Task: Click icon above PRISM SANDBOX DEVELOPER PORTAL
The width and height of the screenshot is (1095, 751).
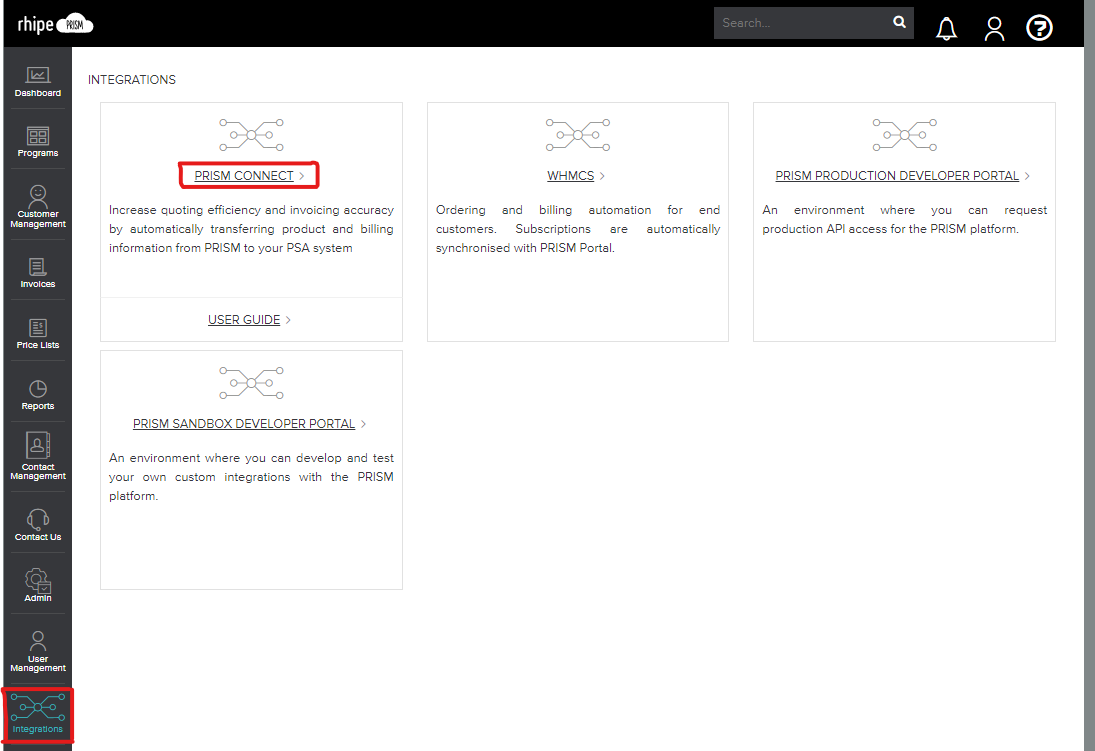Action: pos(251,383)
